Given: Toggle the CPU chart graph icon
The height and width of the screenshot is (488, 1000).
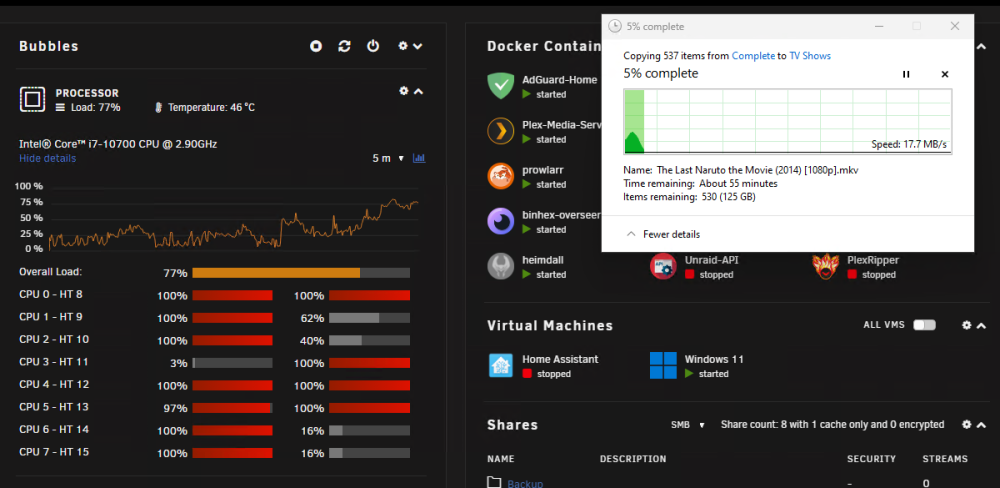Looking at the screenshot, I should (419, 158).
